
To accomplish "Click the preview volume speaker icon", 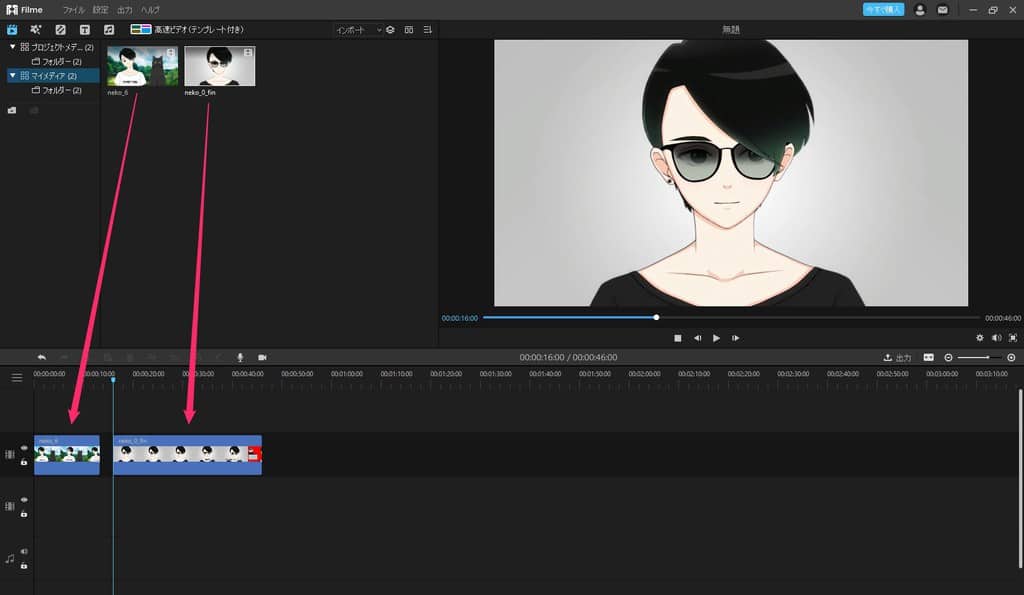I will 997,338.
